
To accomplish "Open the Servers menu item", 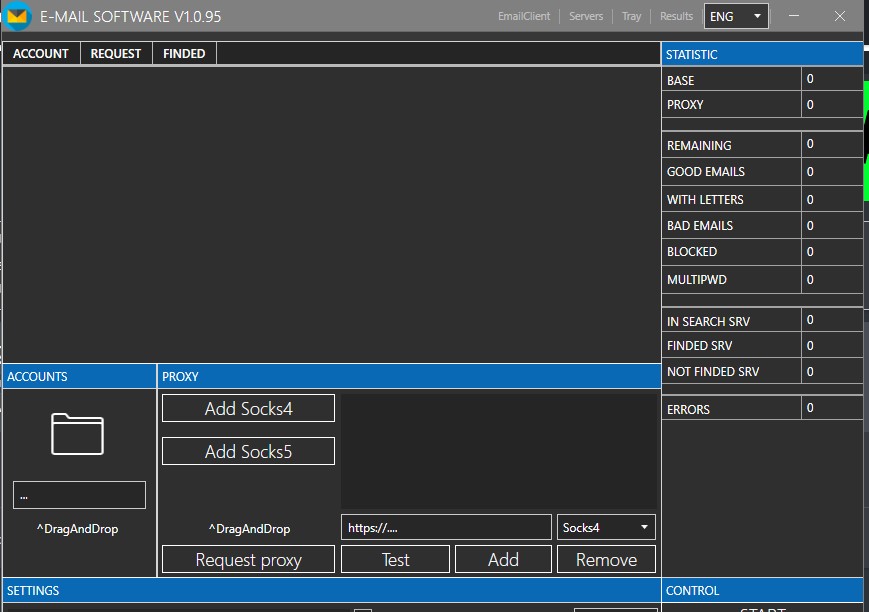I will point(586,16).
